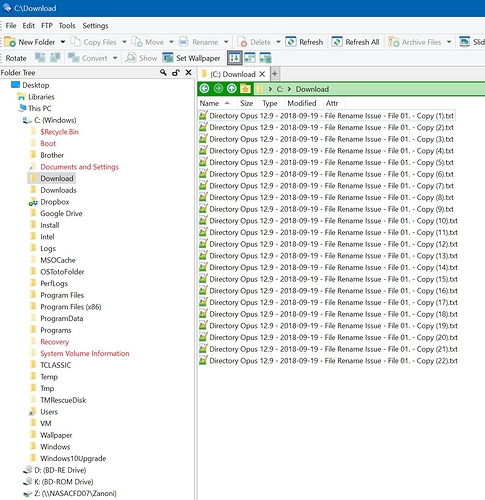Select Dropbox folder in the tree
The width and height of the screenshot is (485, 500).
click(55, 202)
